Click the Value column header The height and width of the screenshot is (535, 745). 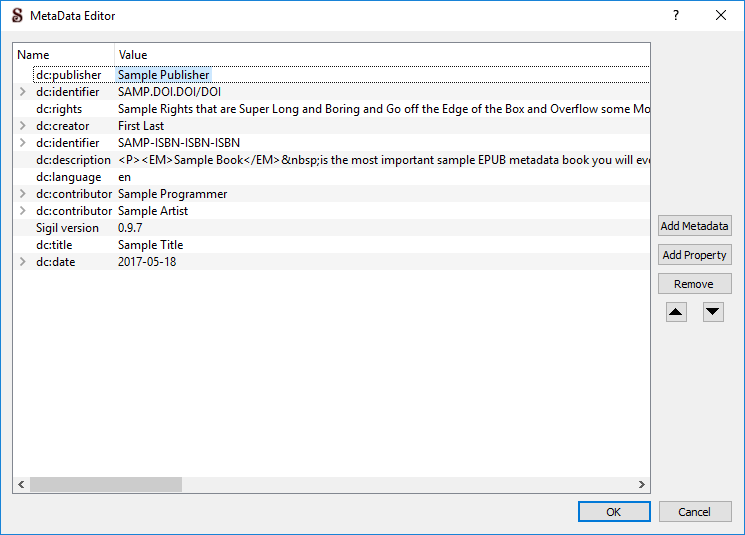coord(133,55)
